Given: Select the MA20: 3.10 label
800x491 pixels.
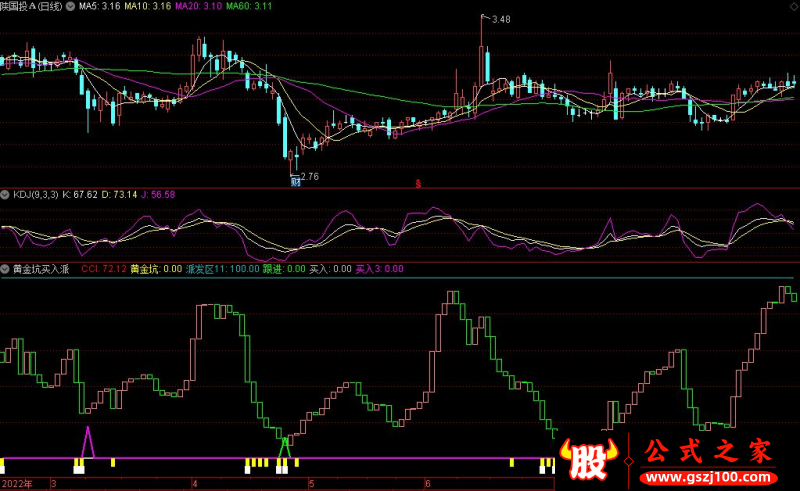Looking at the screenshot, I should [198, 6].
